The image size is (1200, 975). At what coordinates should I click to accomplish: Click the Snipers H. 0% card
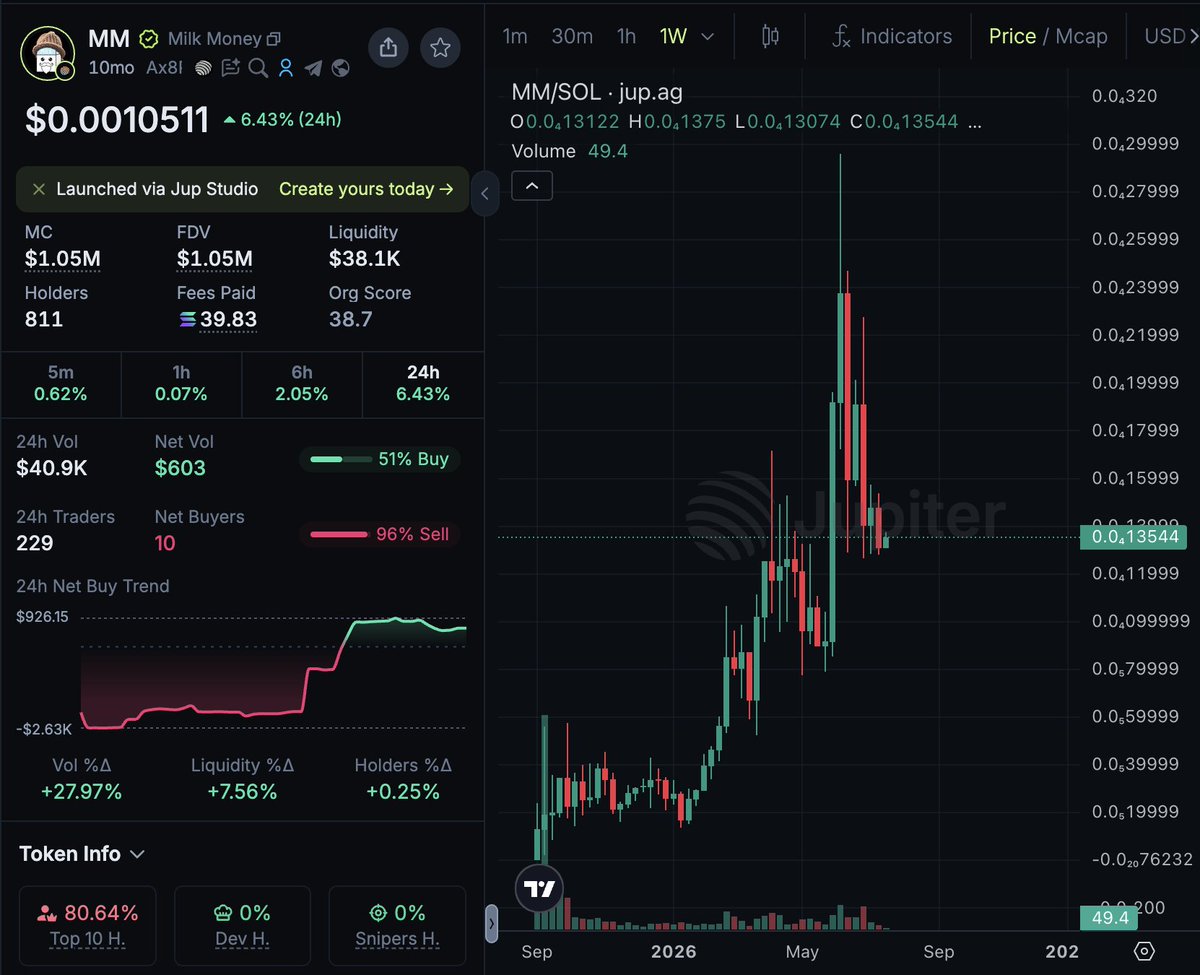(397, 924)
